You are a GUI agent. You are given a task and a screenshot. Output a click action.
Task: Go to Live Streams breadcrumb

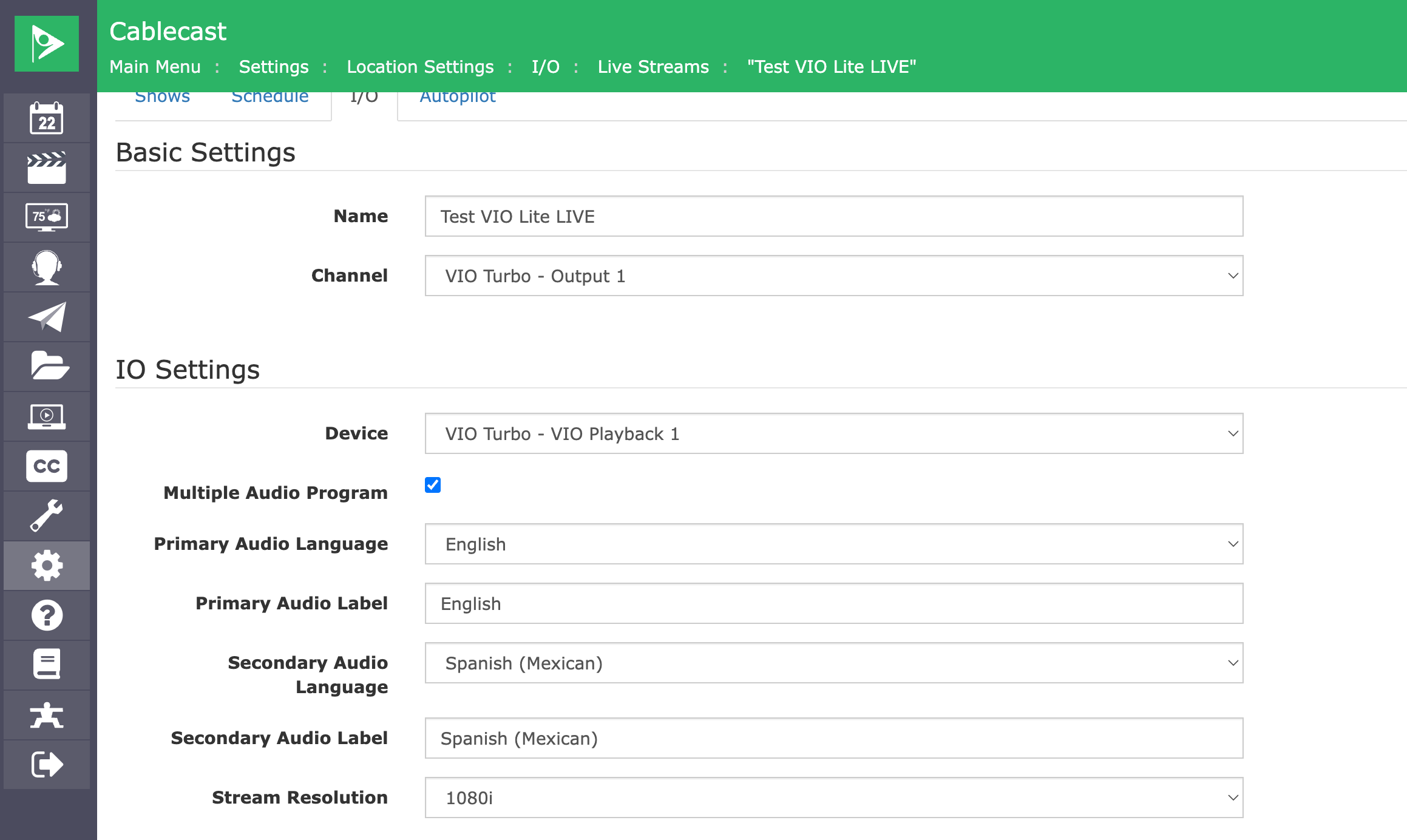(x=653, y=67)
